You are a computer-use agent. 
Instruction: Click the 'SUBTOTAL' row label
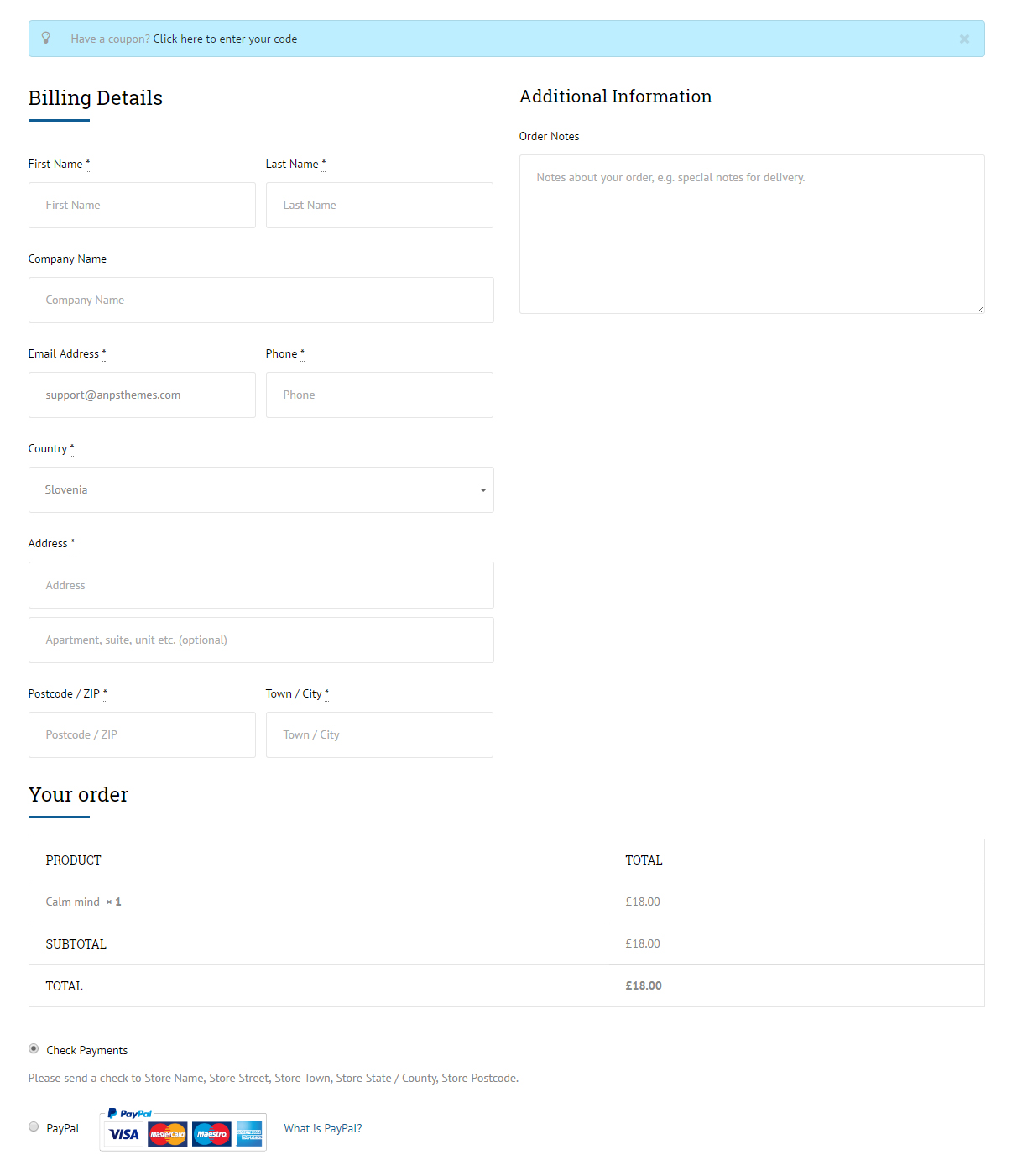point(76,944)
